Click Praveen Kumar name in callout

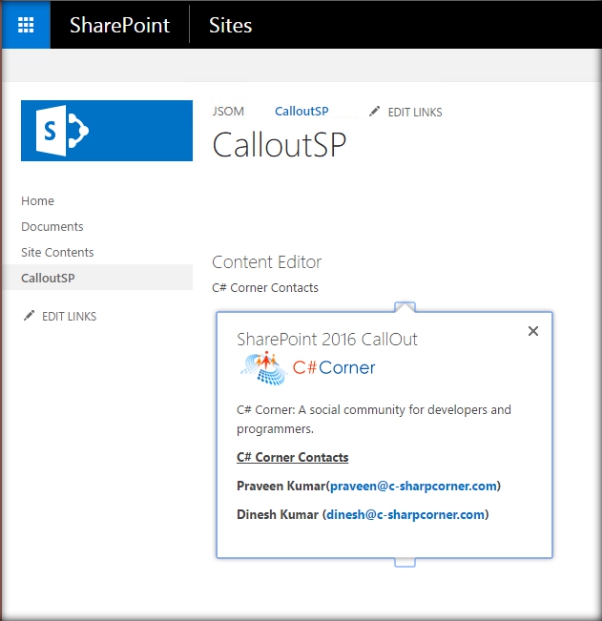[281, 486]
